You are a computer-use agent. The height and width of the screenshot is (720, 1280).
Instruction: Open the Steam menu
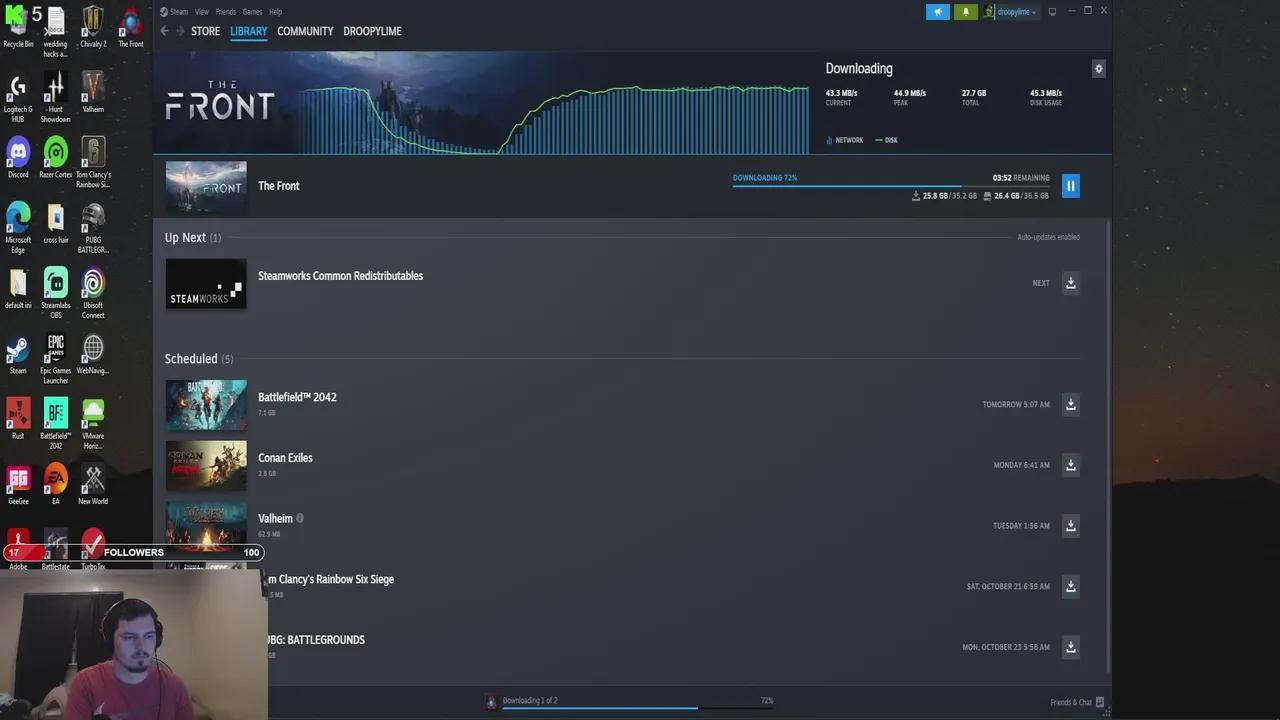pos(175,12)
